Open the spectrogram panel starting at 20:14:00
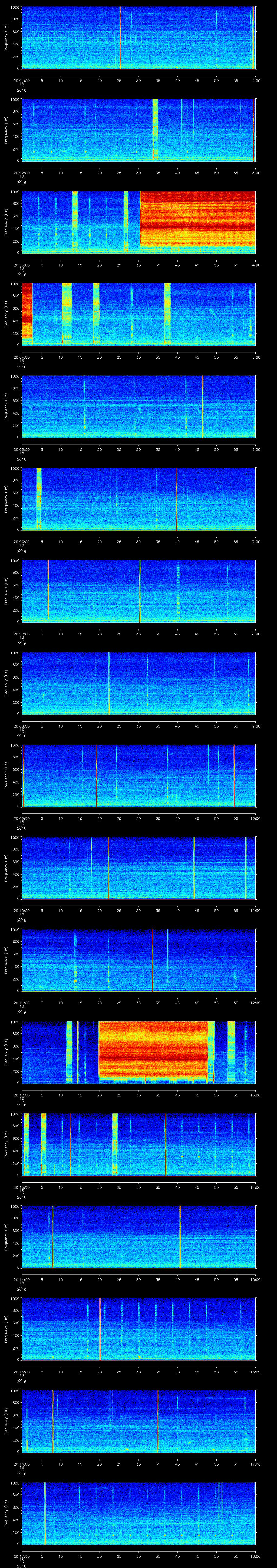The image size is (277, 1568). (x=139, y=1237)
